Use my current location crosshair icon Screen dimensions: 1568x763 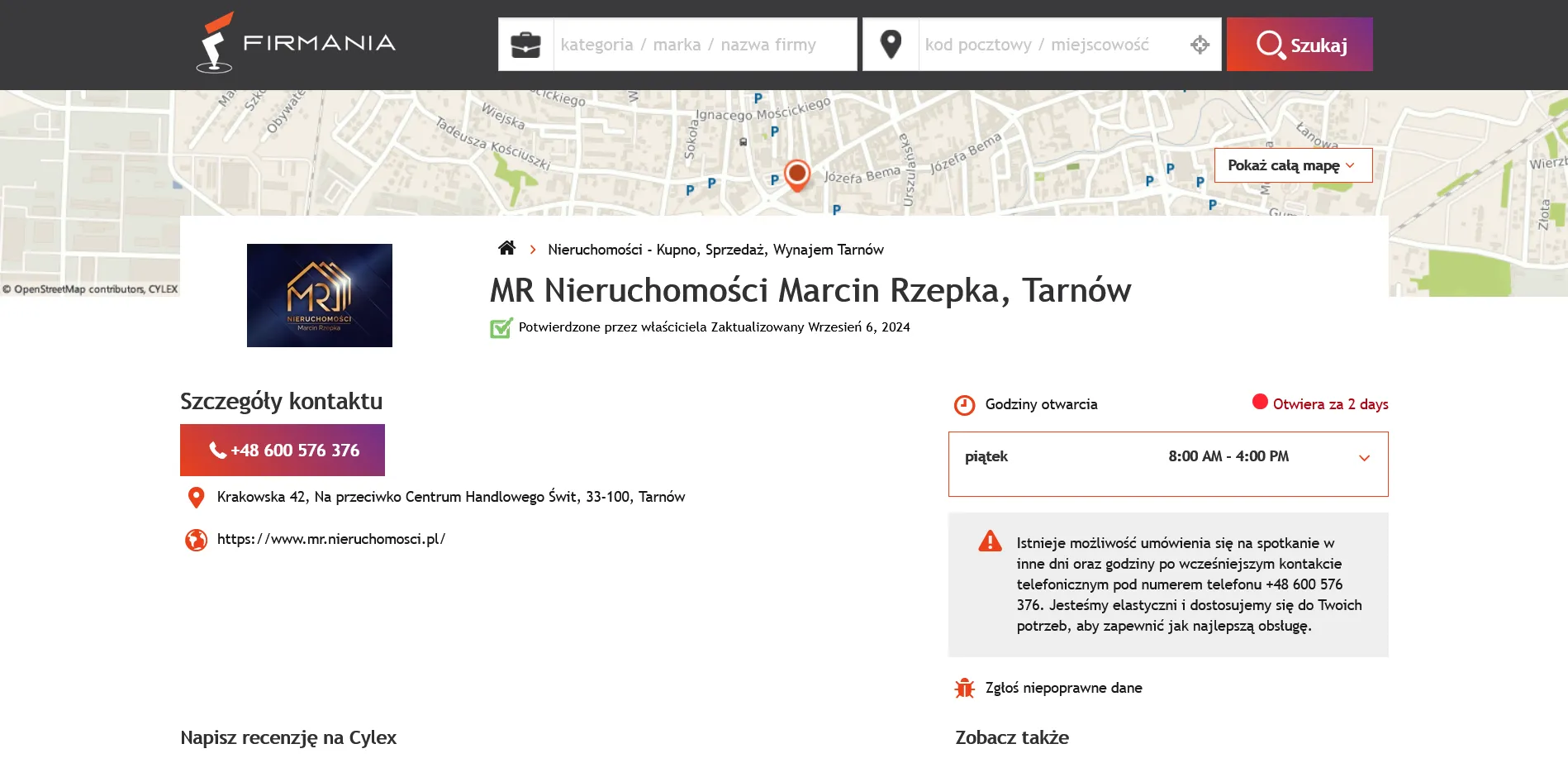(1200, 45)
